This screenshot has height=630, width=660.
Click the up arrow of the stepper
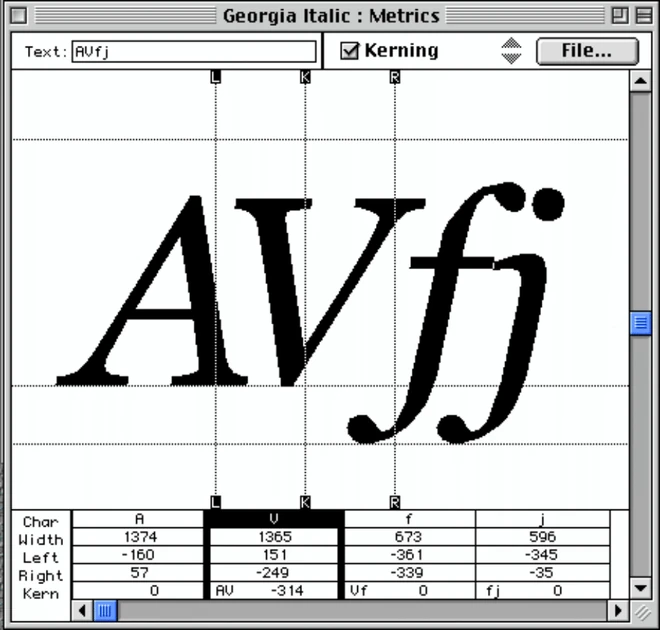(x=511, y=43)
